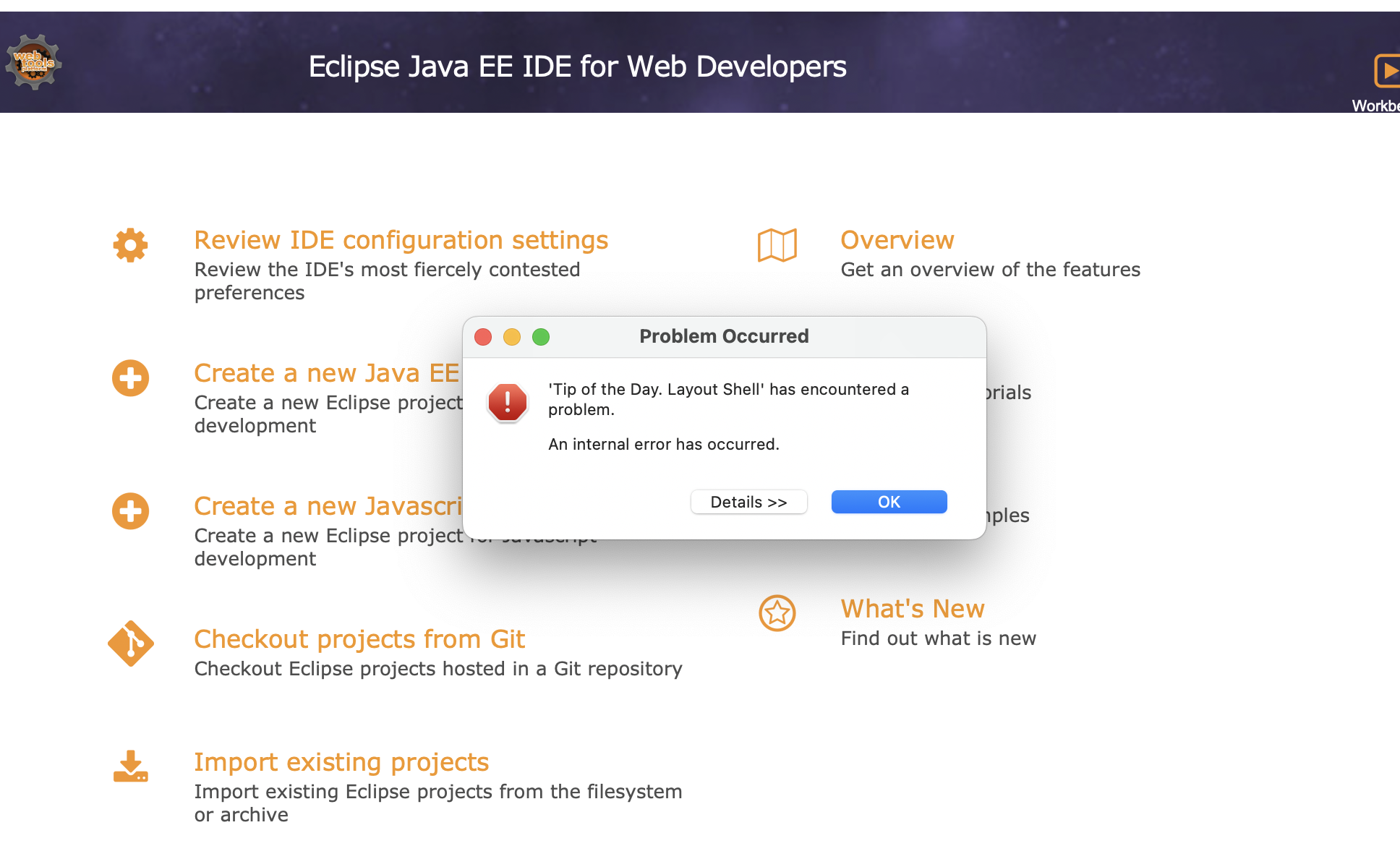The height and width of the screenshot is (859, 1400).
Task: Click the Overview map icon
Action: 777,245
